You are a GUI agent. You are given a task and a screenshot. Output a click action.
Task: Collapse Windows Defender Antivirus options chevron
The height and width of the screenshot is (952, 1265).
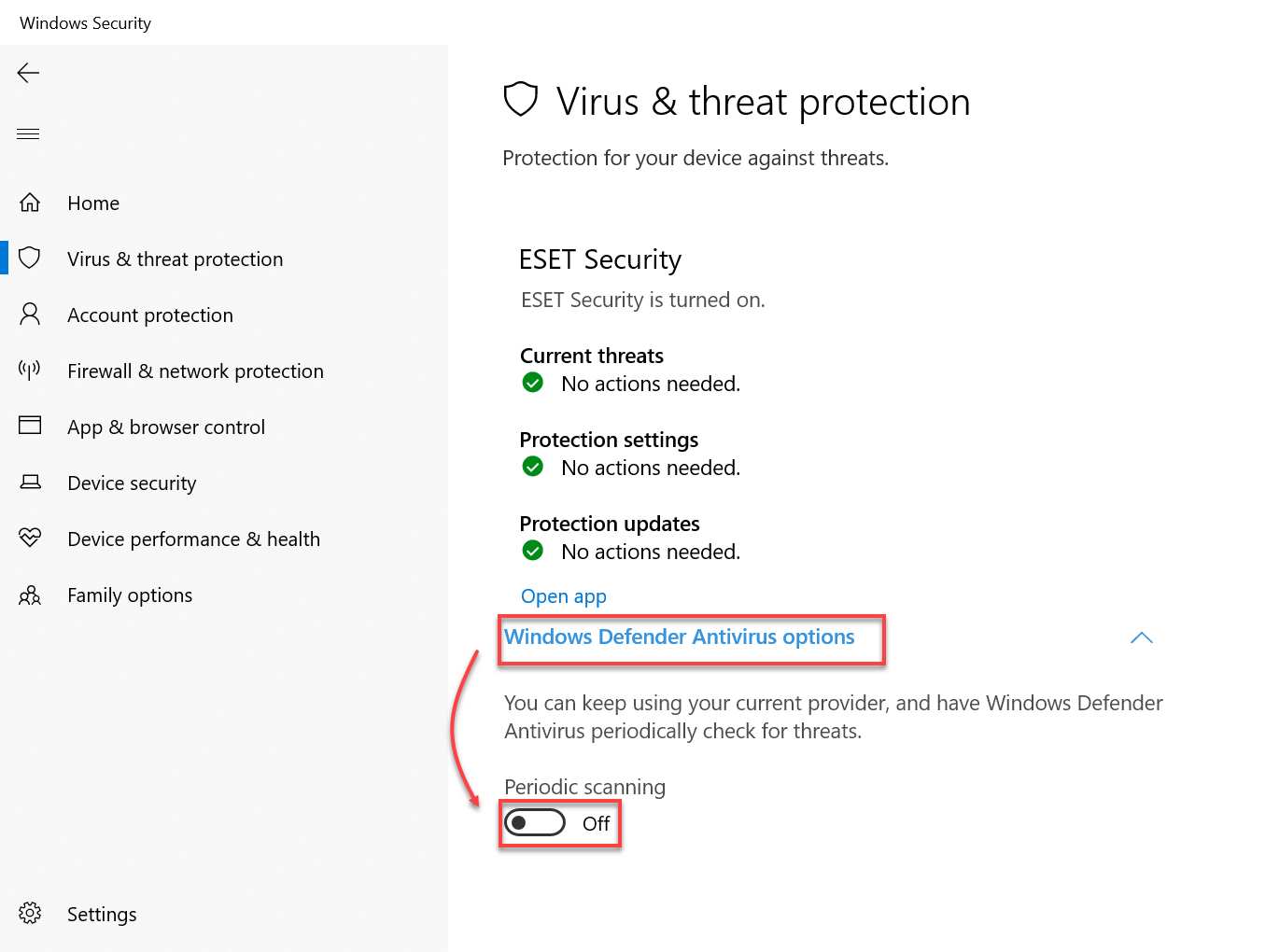coord(1141,638)
